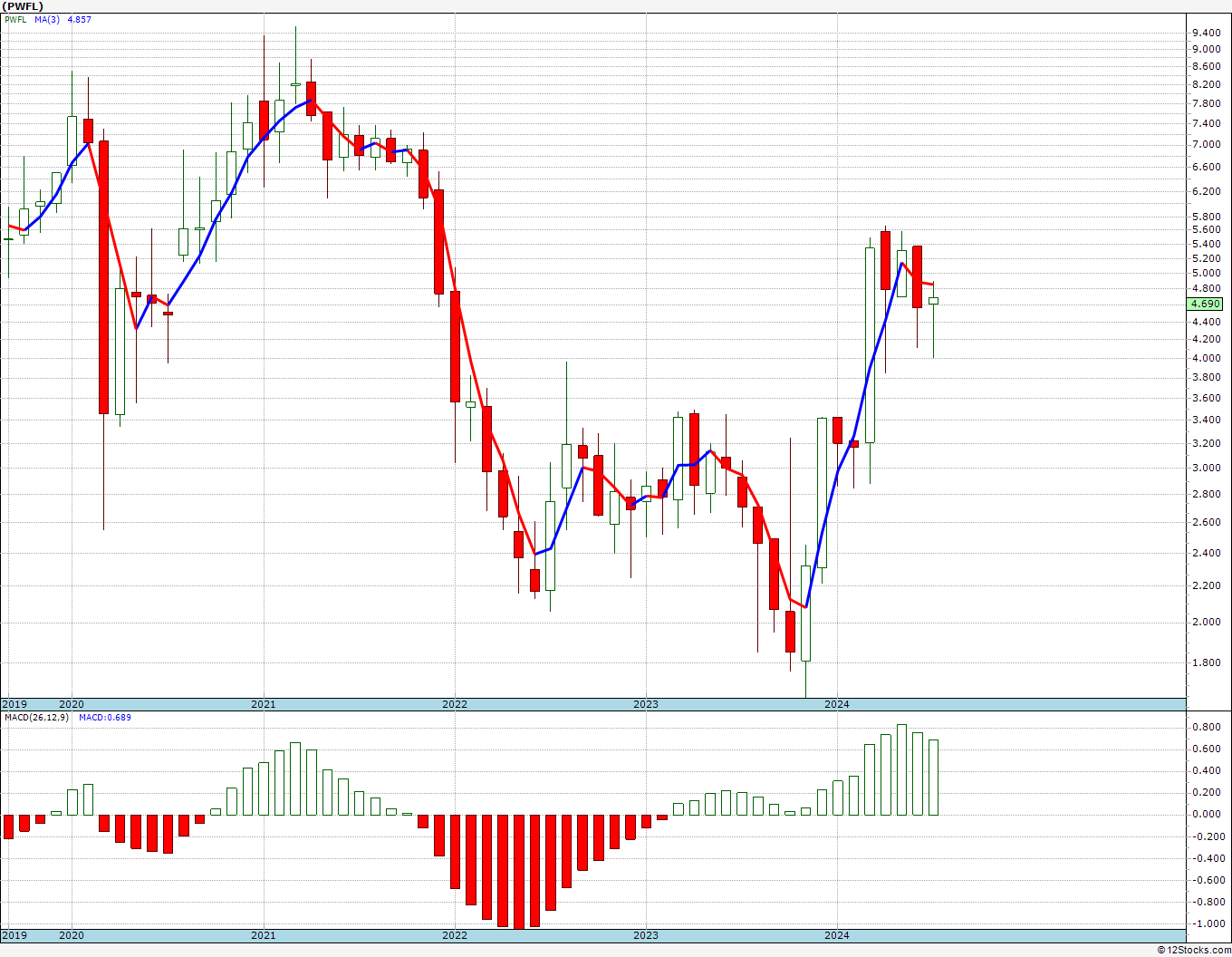Click the 6.200 price axis label

pyautogui.click(x=1208, y=191)
